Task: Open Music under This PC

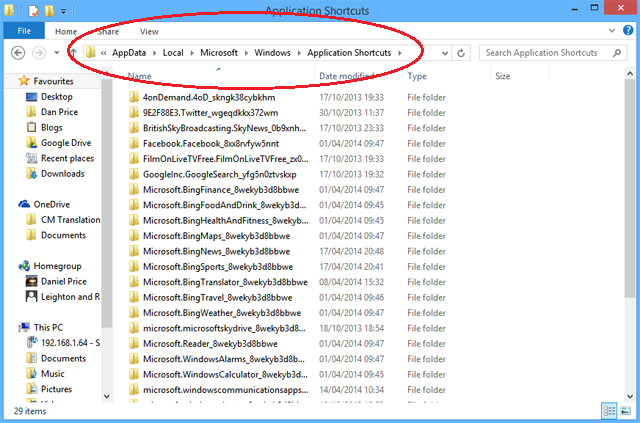Action: tap(53, 374)
